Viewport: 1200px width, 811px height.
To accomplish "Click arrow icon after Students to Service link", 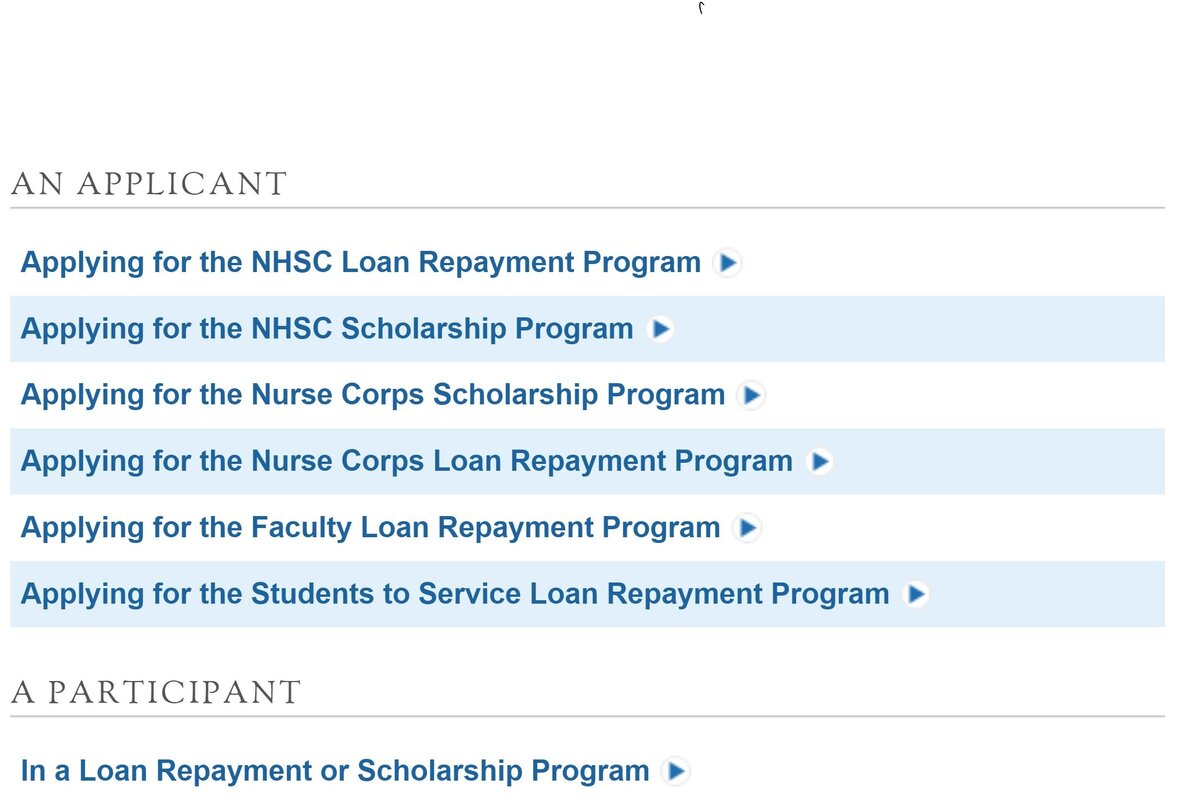I will point(916,595).
